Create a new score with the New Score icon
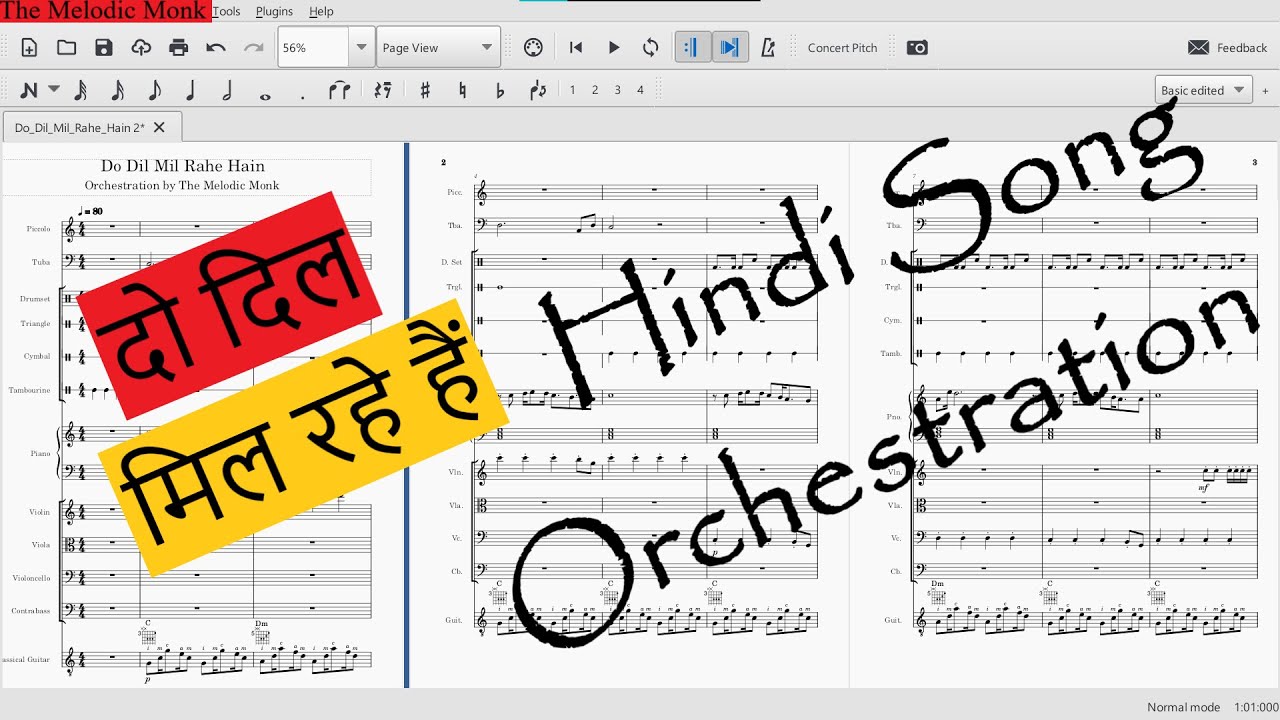Viewport: 1280px width, 720px height. 29,48
